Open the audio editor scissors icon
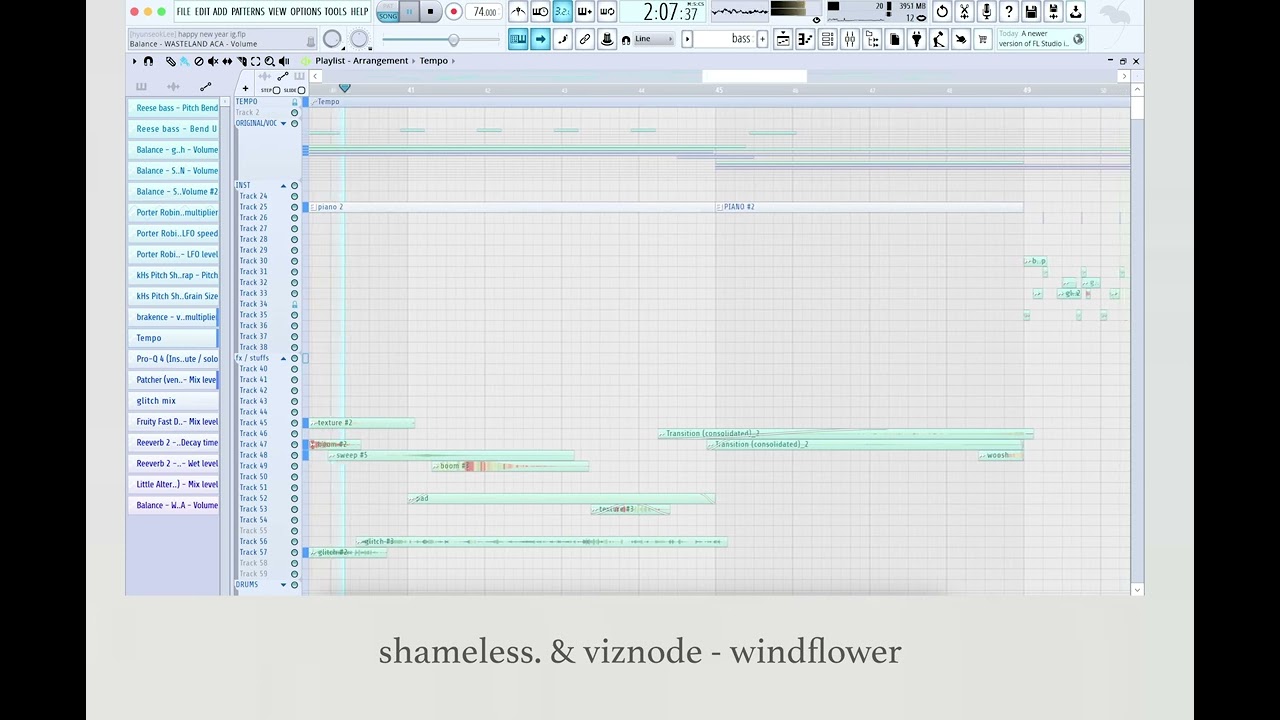Viewport: 1280px width, 720px height. (x=964, y=12)
